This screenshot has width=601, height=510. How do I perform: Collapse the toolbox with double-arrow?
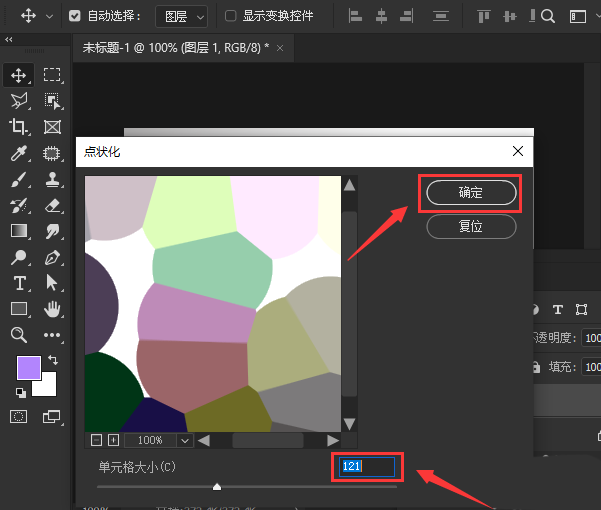click(9, 39)
